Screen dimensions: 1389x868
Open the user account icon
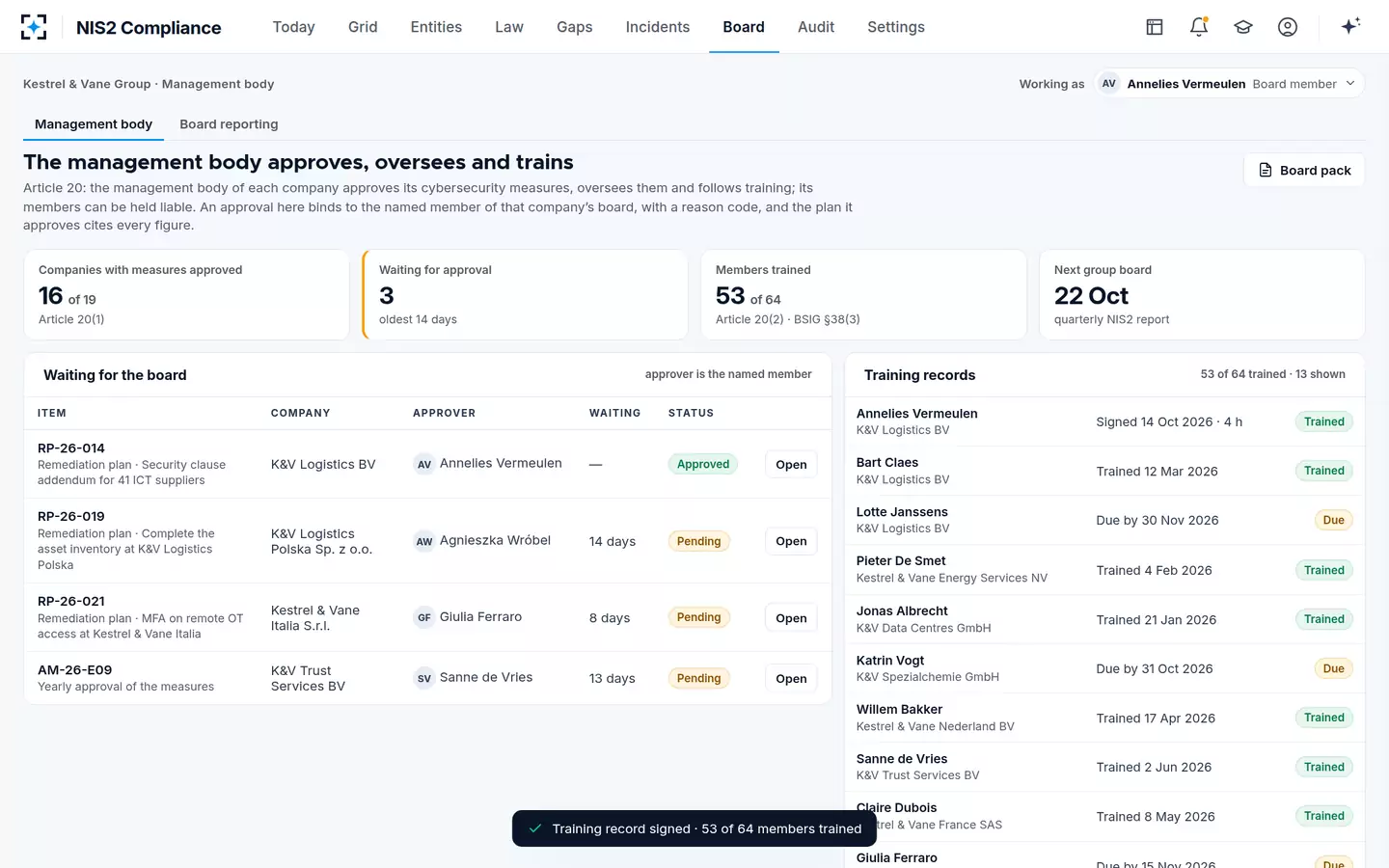click(x=1288, y=27)
